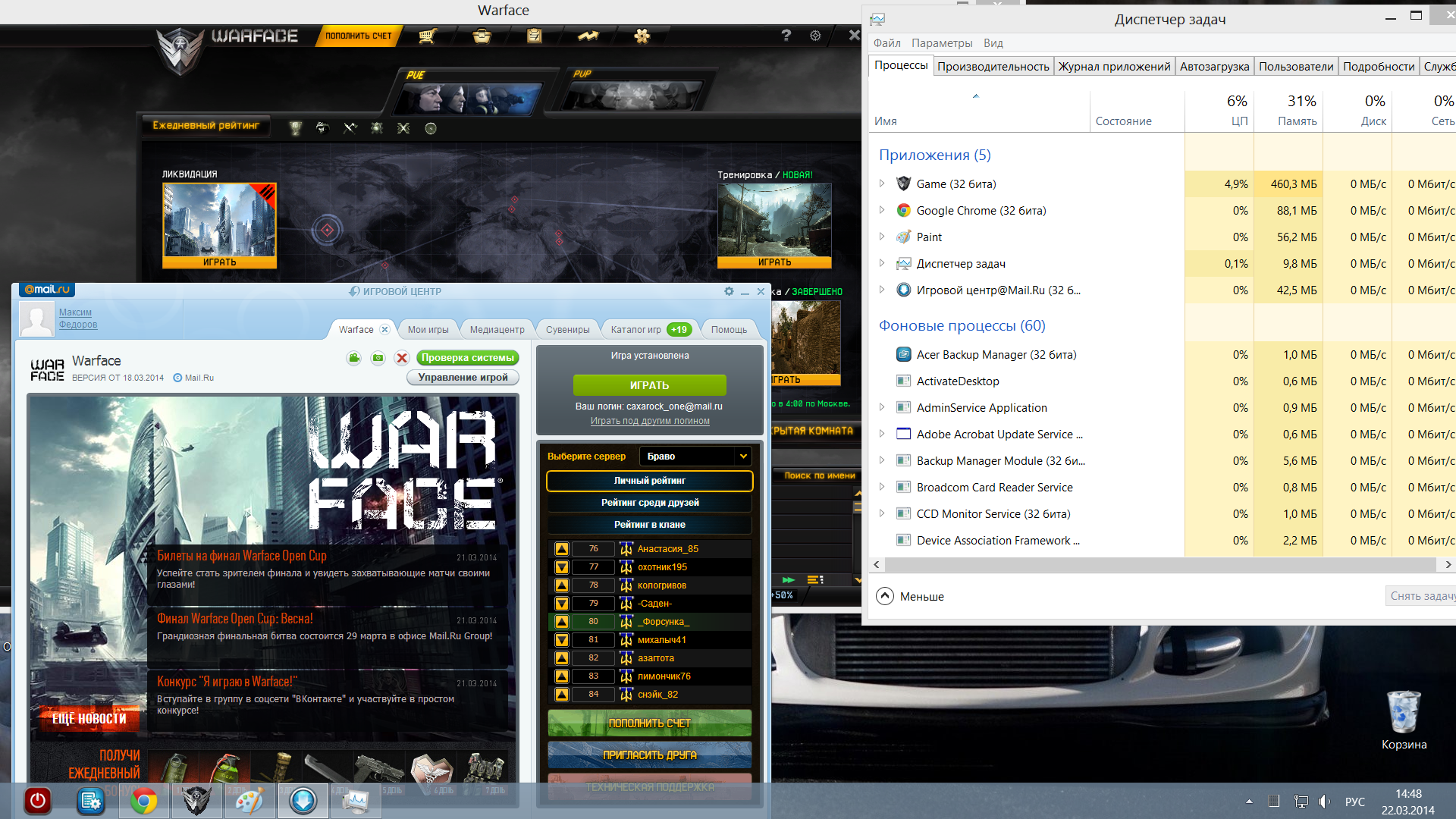Toggle rank arrow for лимончик76 row
The height and width of the screenshot is (819, 1456).
[x=562, y=676]
